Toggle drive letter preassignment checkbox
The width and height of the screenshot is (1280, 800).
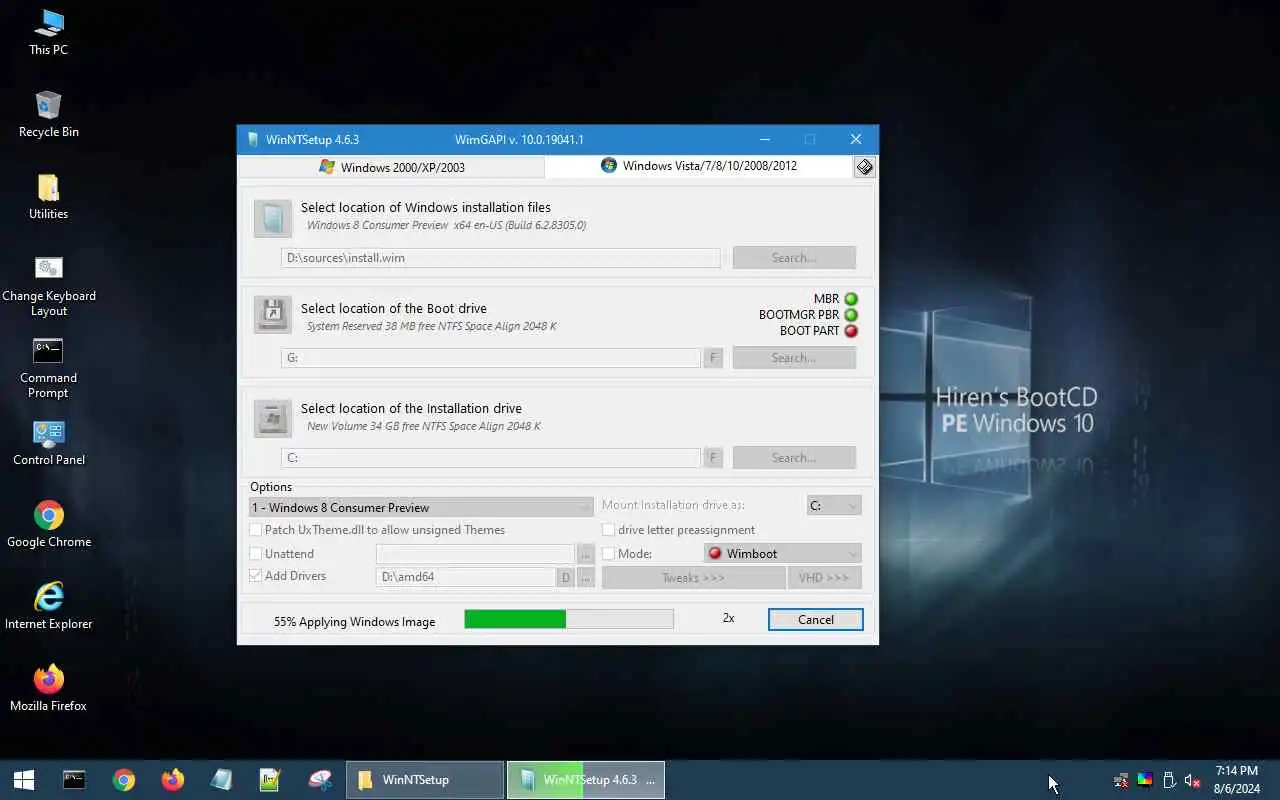(608, 530)
